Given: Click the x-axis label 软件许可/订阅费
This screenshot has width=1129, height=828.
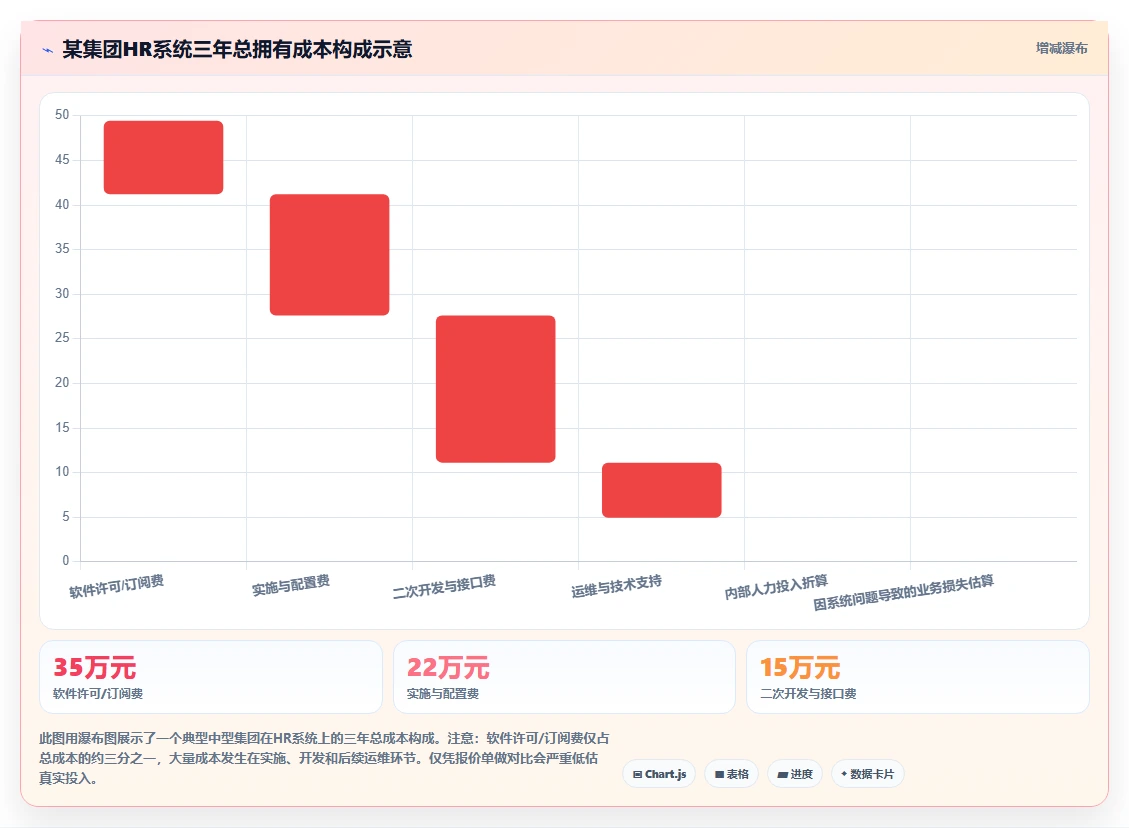Looking at the screenshot, I should pyautogui.click(x=117, y=587).
